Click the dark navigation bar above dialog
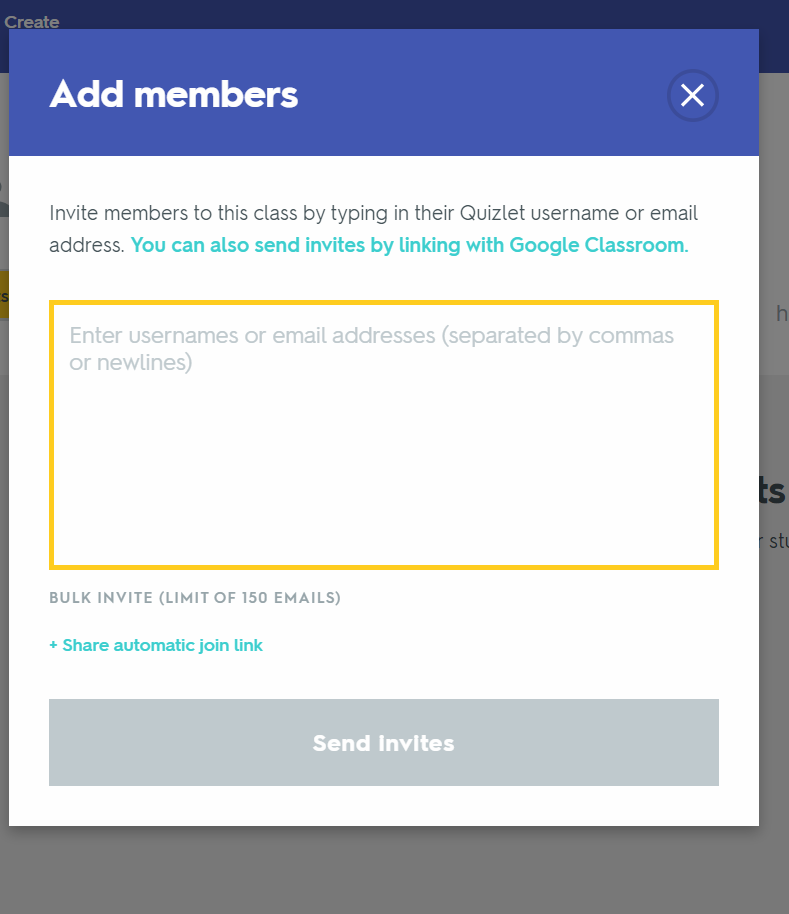This screenshot has height=914, width=789. (x=400, y=14)
